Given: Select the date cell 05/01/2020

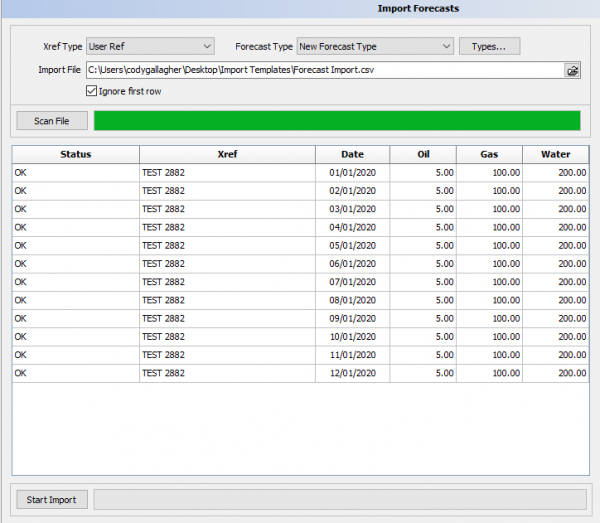Looking at the screenshot, I should [352, 246].
